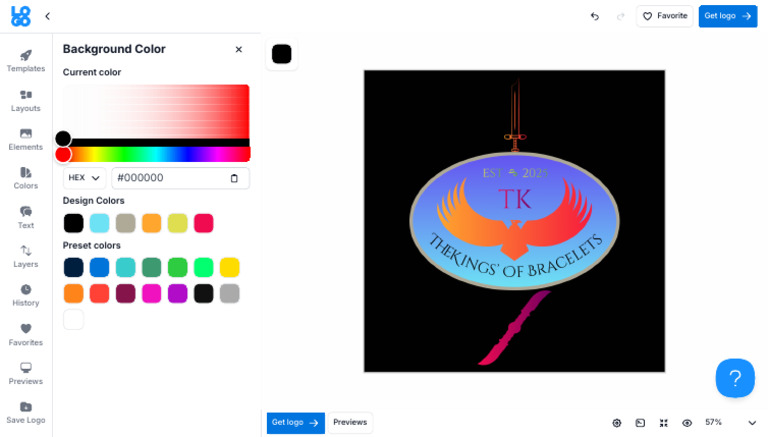
Task: Click the LOGO app home icon
Action: pos(21,16)
